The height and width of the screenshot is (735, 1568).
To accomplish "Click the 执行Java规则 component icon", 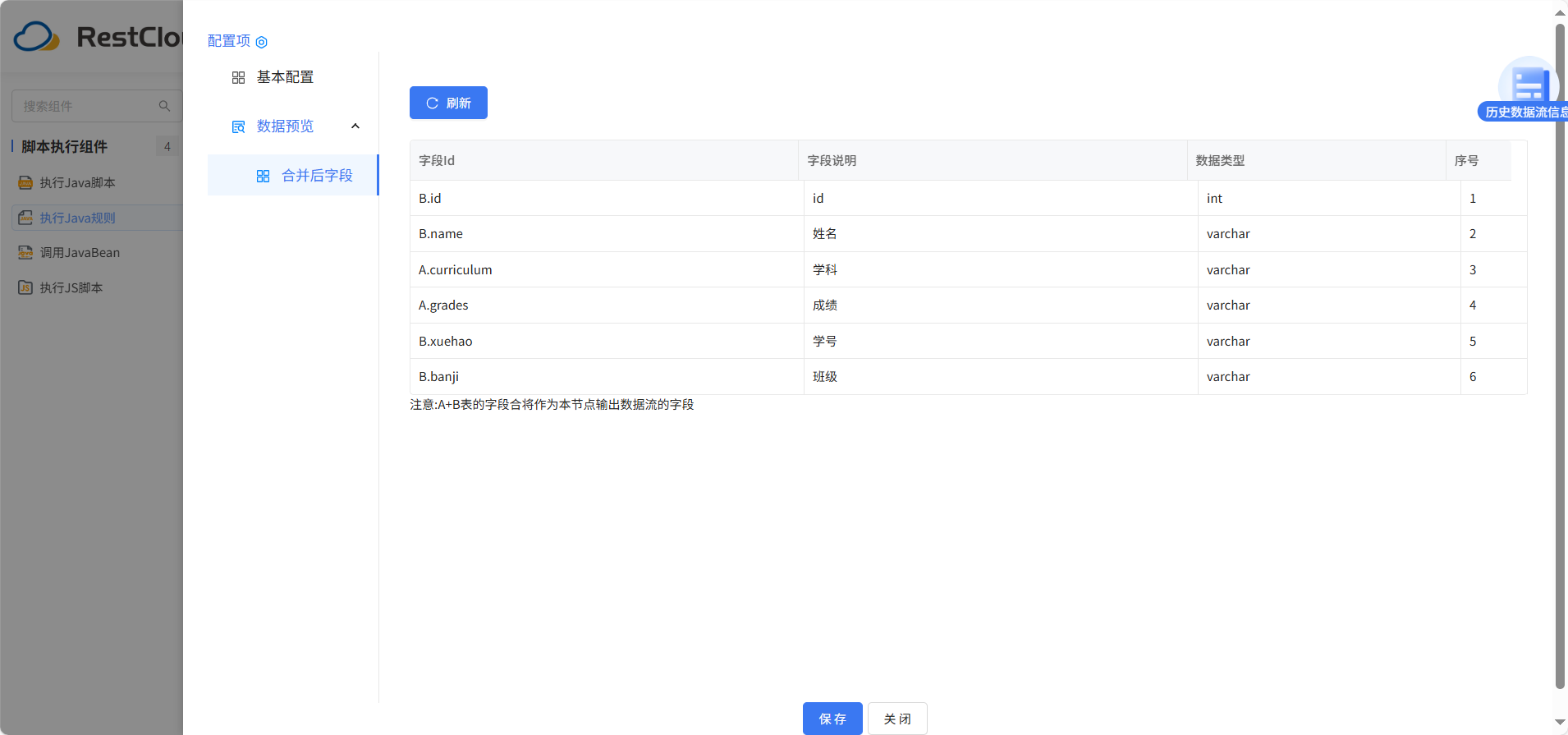I will pyautogui.click(x=25, y=218).
